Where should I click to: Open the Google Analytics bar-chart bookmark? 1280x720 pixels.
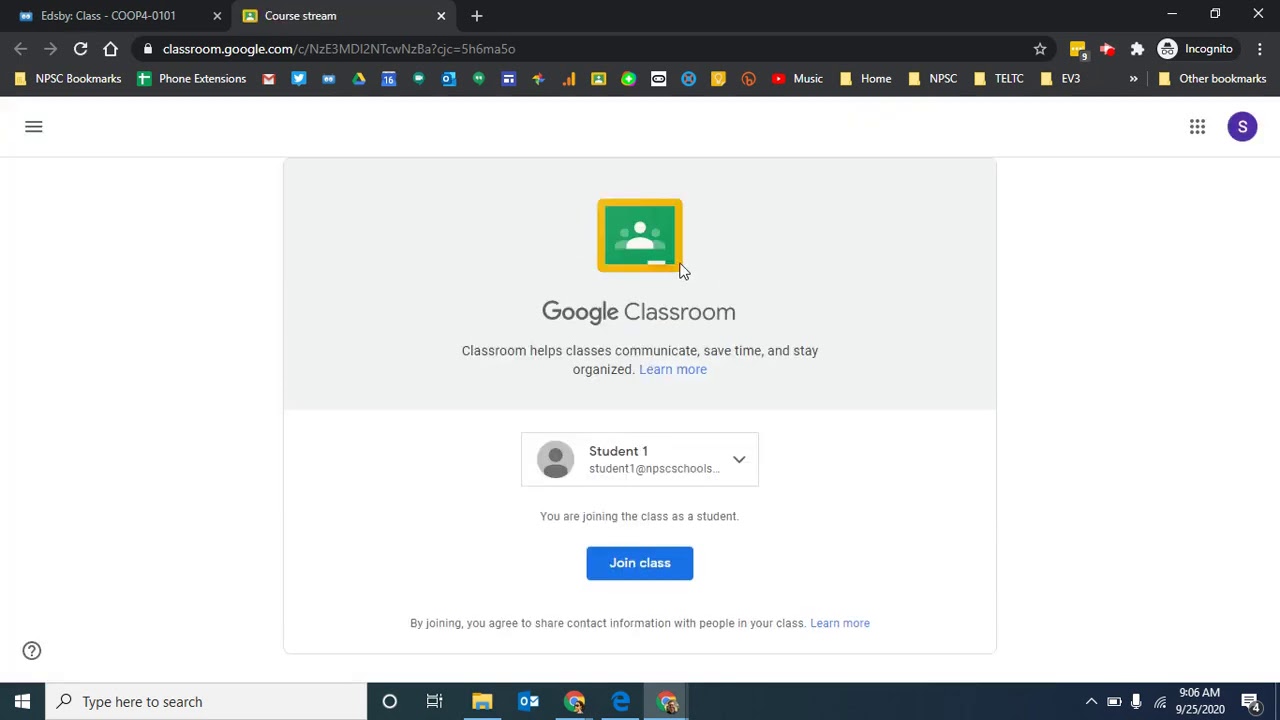coord(568,78)
